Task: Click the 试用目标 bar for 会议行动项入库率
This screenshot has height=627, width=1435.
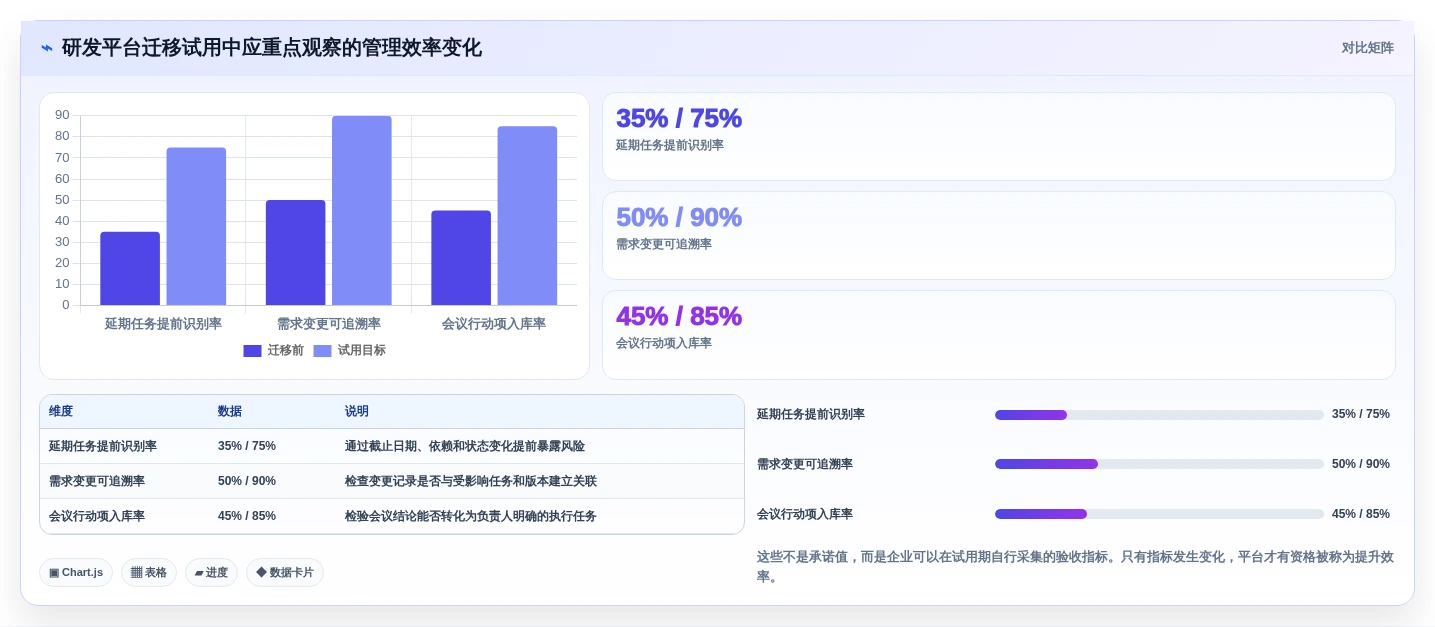Action: pyautogui.click(x=527, y=215)
